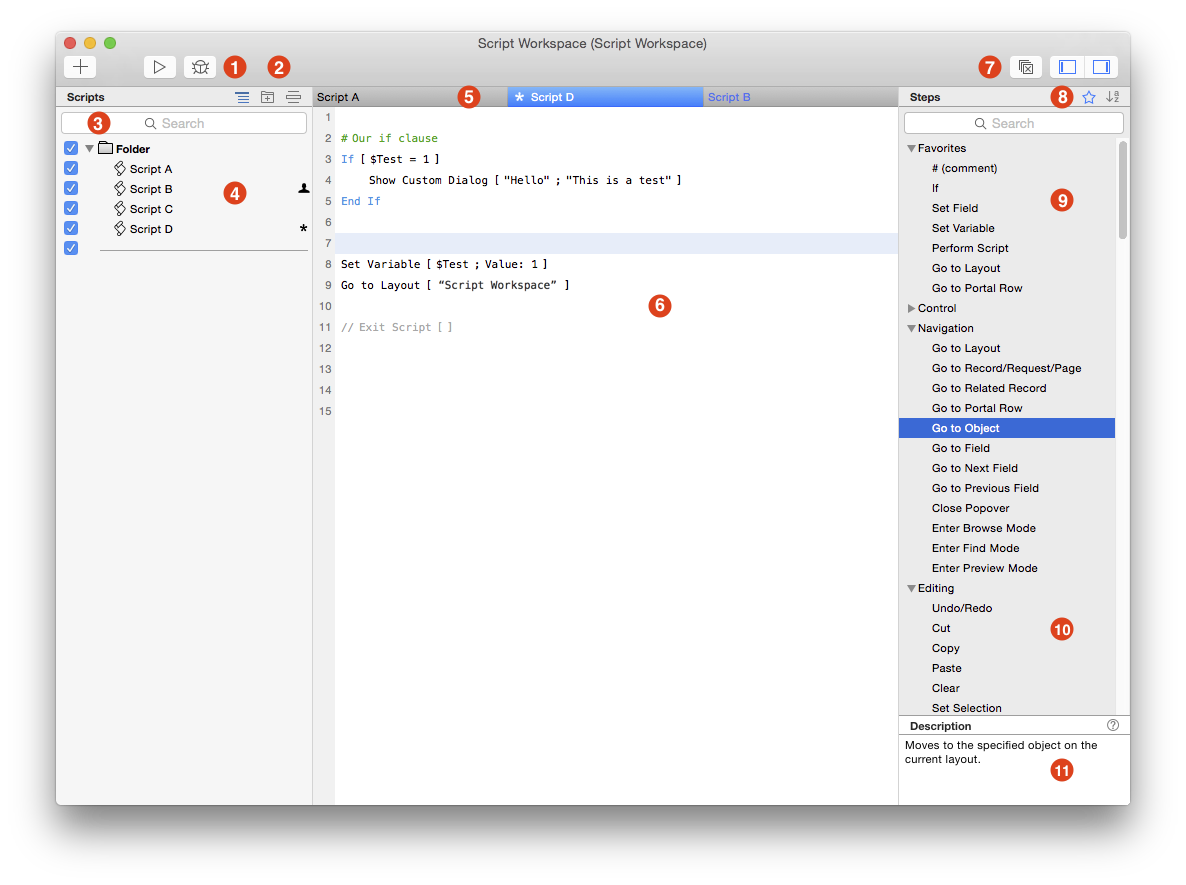Click the 'If [ $Test = 1 ]' script line
This screenshot has width=1186, height=885.
[x=390, y=159]
